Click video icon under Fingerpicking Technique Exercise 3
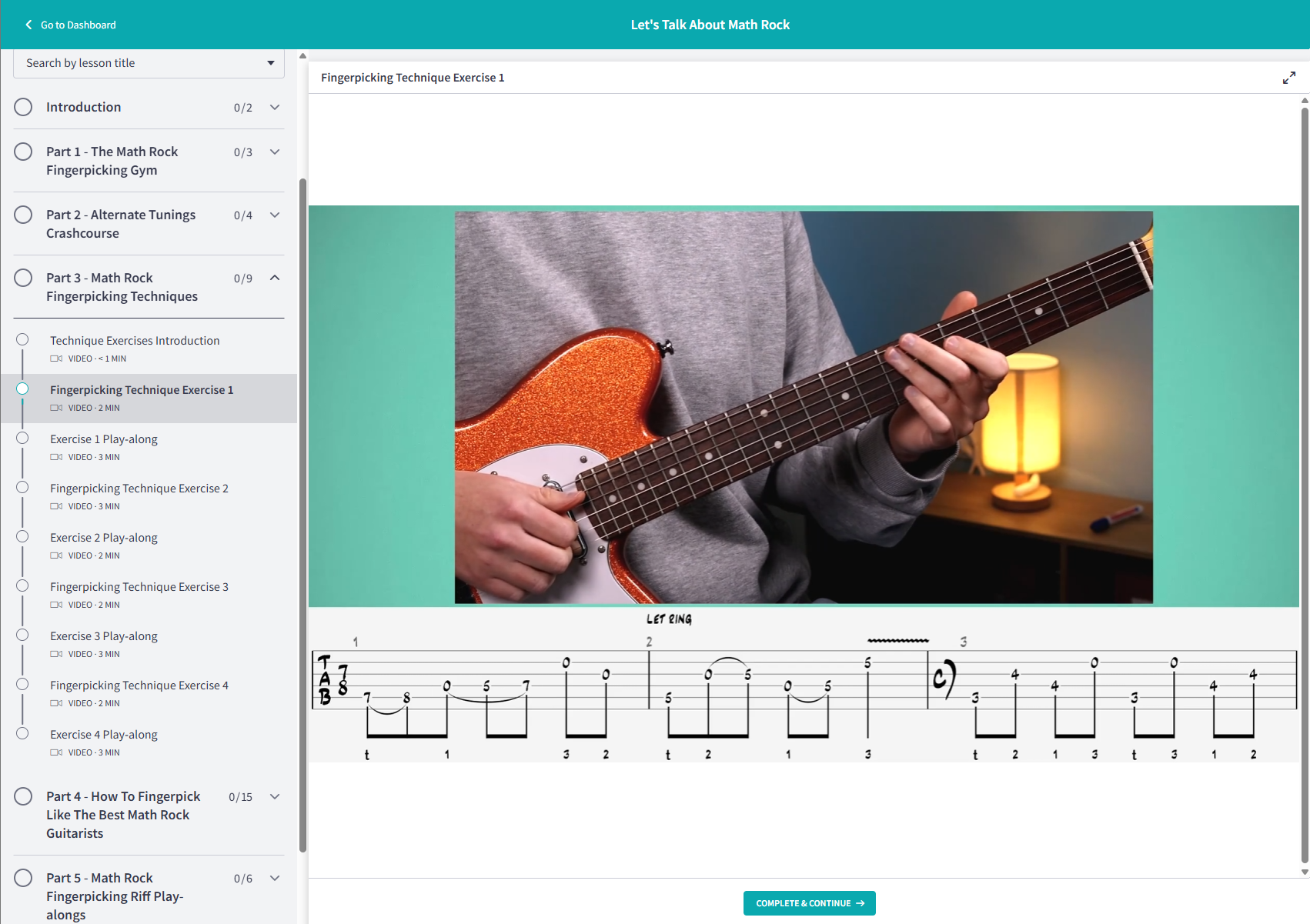Image resolution: width=1310 pixels, height=924 pixels. 56,605
